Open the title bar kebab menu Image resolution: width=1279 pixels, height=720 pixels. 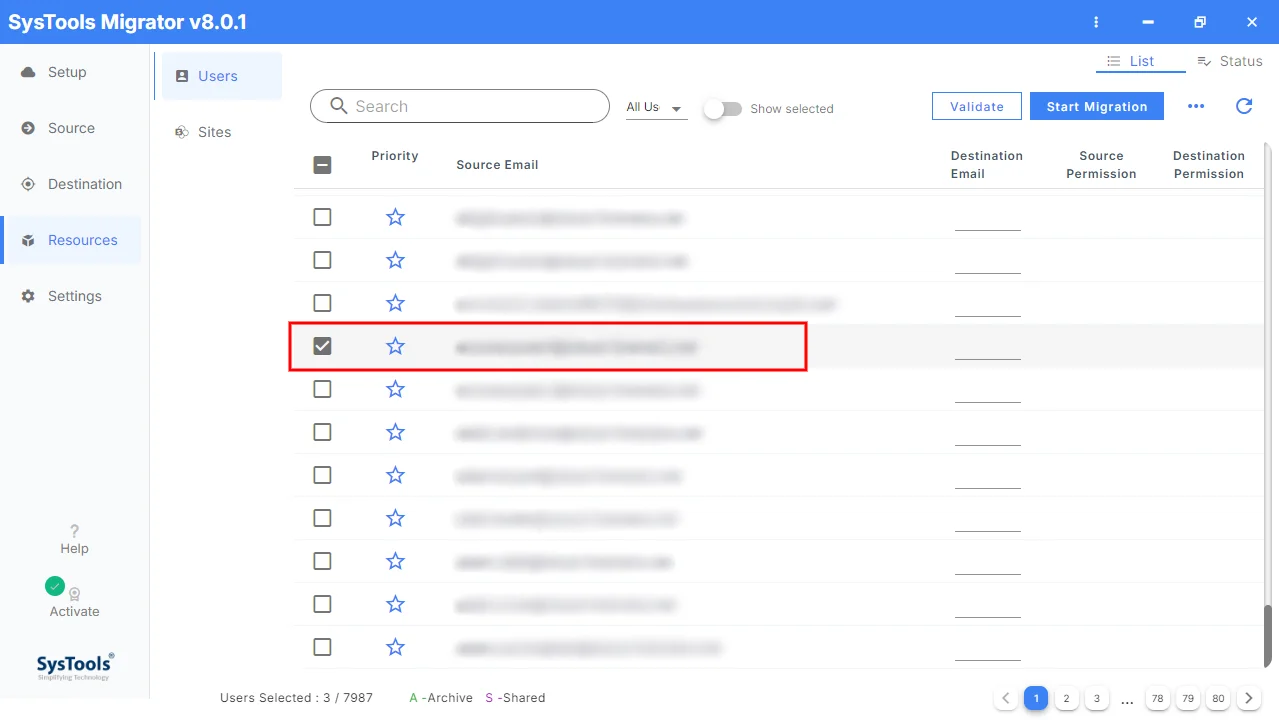(1097, 22)
